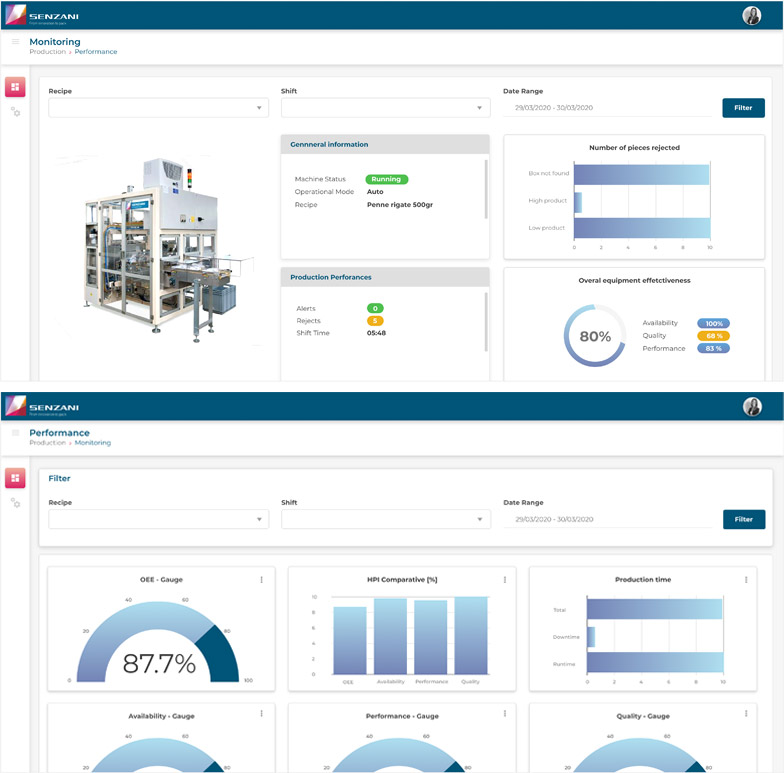
Task: Click the Box not found bar in rejected chart
Action: [642, 174]
